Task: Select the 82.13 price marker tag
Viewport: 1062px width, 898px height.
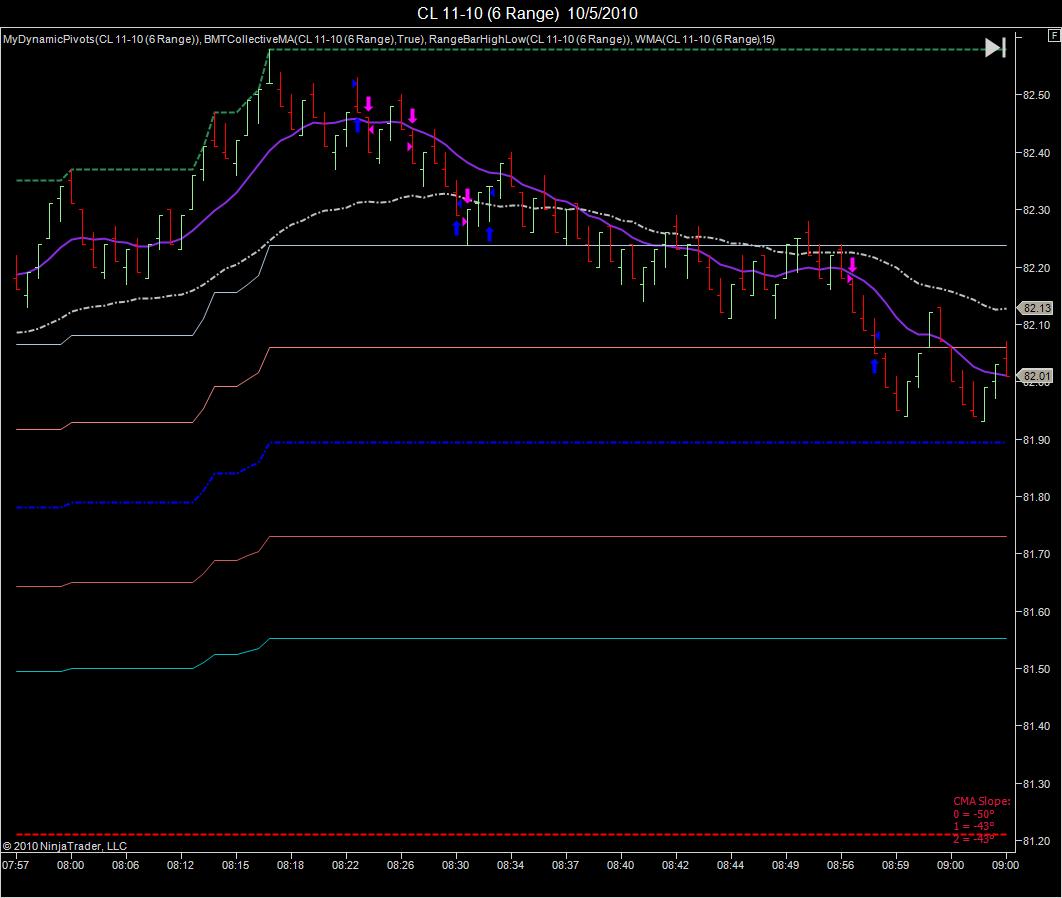Action: click(x=1036, y=308)
